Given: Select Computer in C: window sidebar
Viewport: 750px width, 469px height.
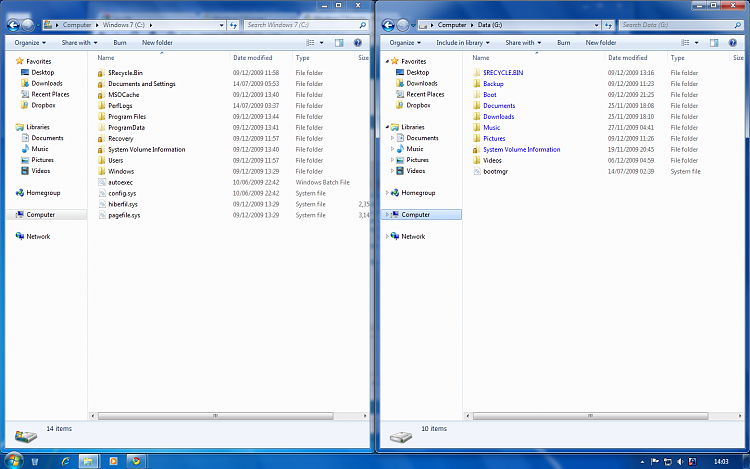Looking at the screenshot, I should point(41,215).
